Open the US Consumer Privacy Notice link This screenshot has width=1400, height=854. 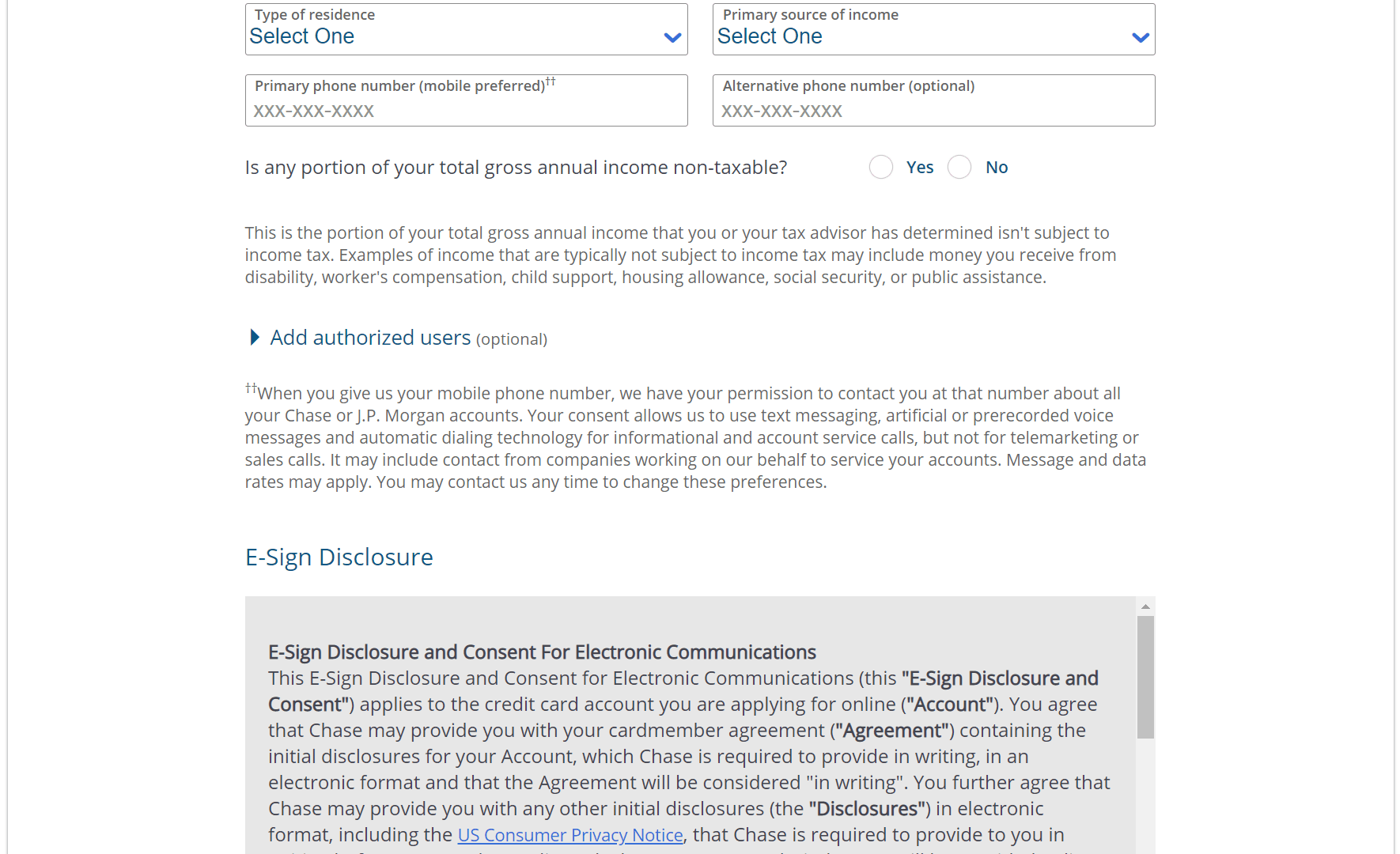click(569, 835)
